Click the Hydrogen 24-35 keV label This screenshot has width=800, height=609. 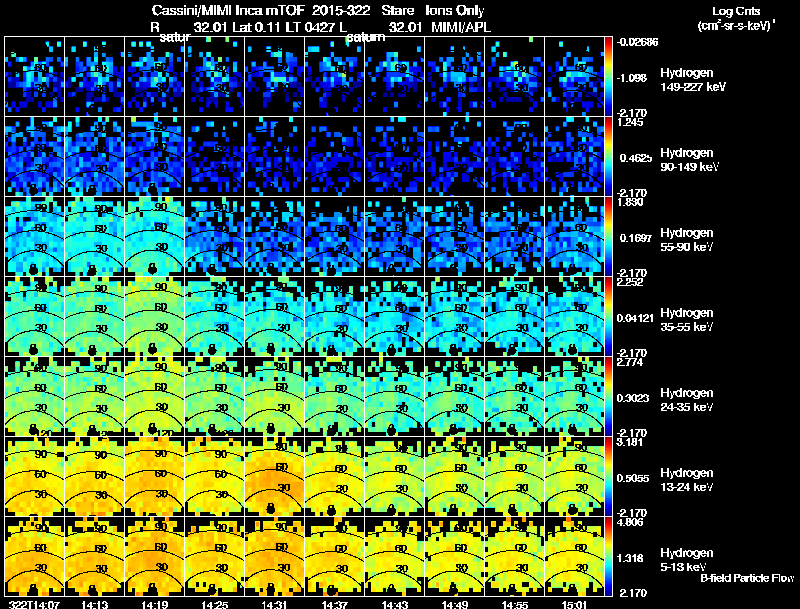687,400
